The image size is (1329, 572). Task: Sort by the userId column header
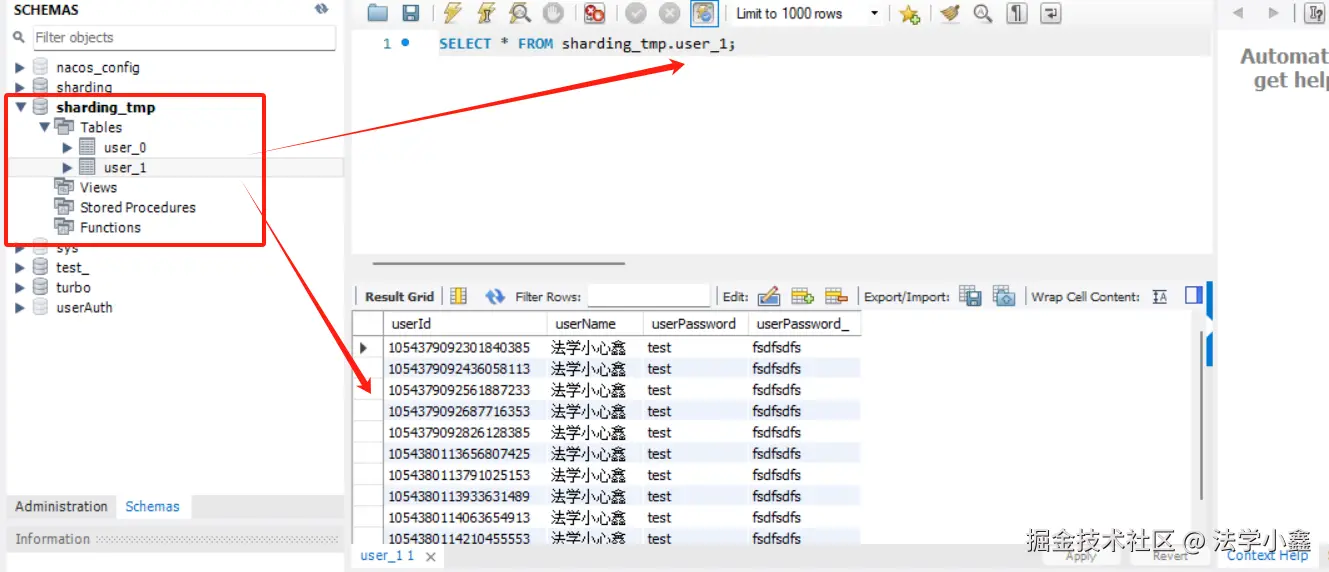click(x=465, y=324)
